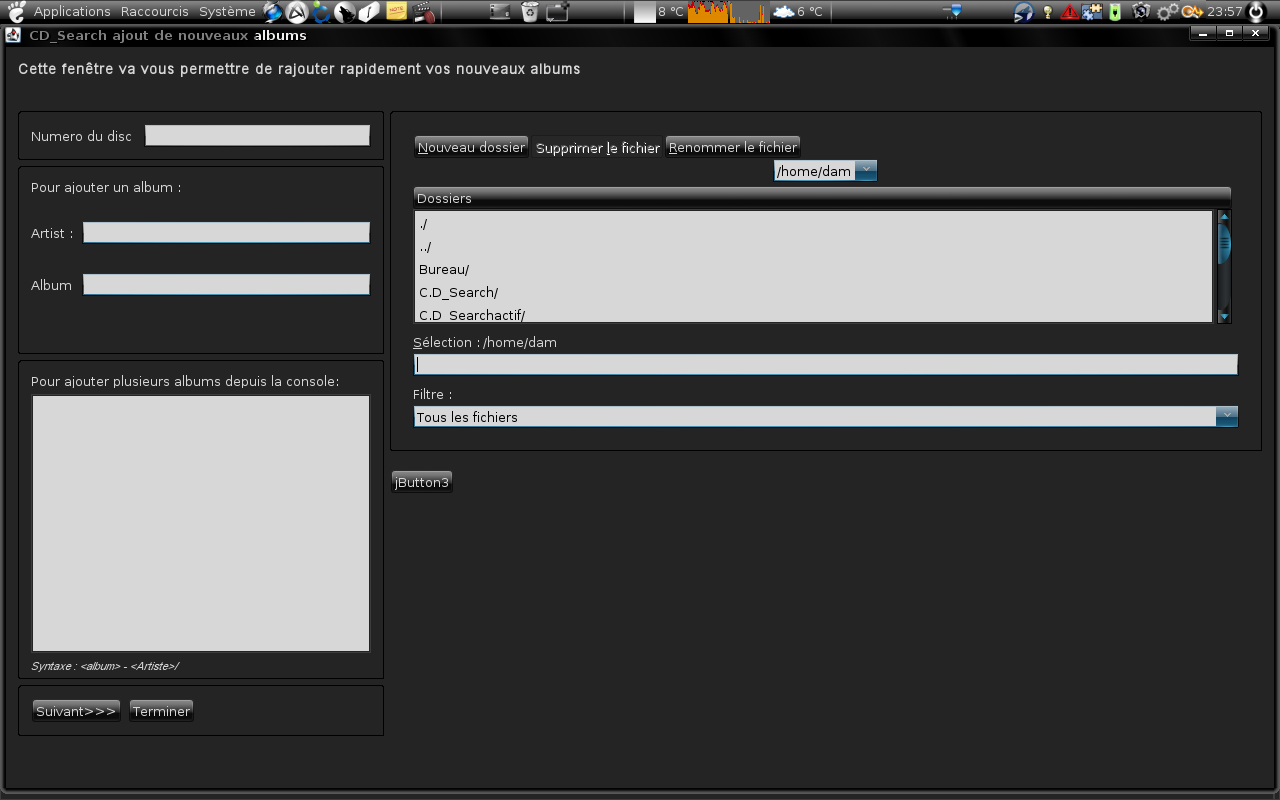Click the "Nouveau dossier" button
1280x800 pixels.
pos(471,146)
